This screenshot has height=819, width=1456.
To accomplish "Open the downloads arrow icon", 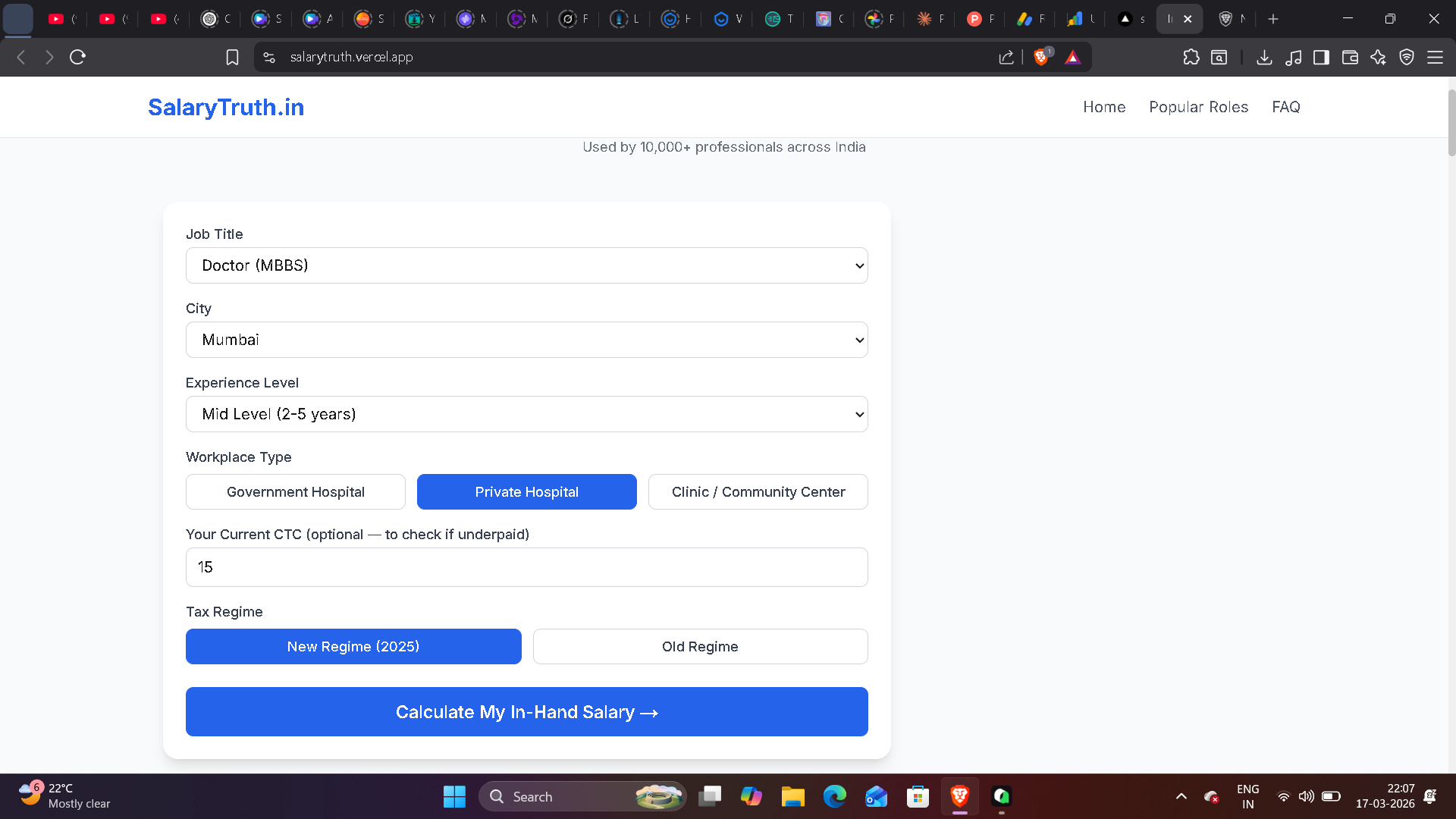I will [x=1263, y=57].
